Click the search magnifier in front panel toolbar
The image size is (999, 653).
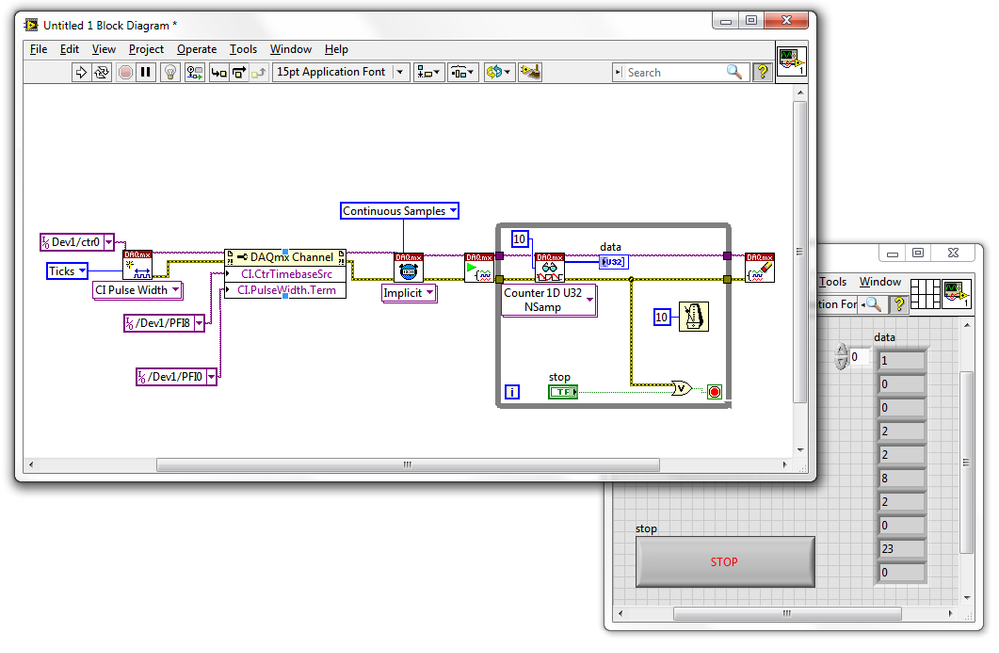[873, 305]
